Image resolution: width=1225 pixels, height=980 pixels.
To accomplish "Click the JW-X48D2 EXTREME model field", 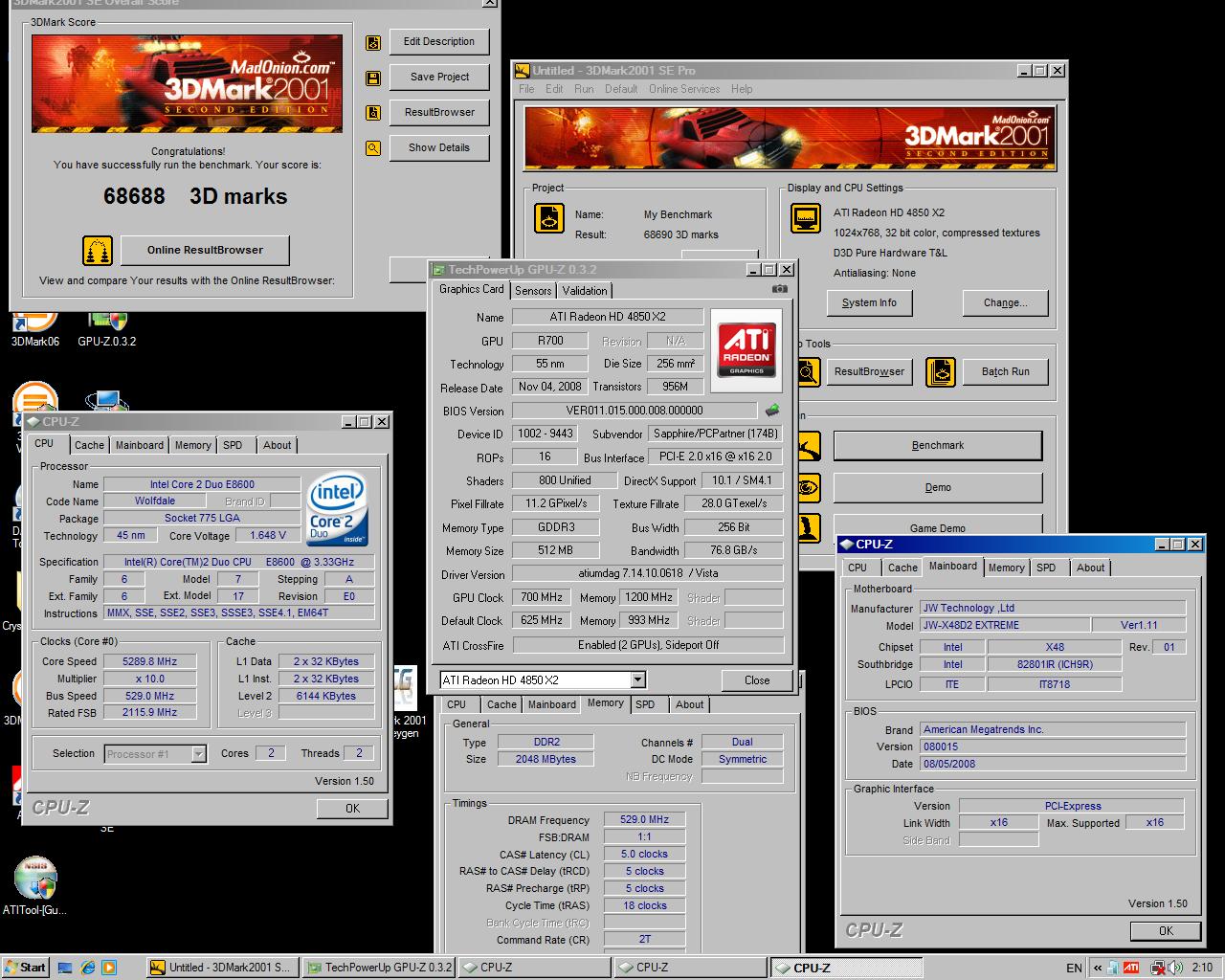I will click(x=1005, y=626).
